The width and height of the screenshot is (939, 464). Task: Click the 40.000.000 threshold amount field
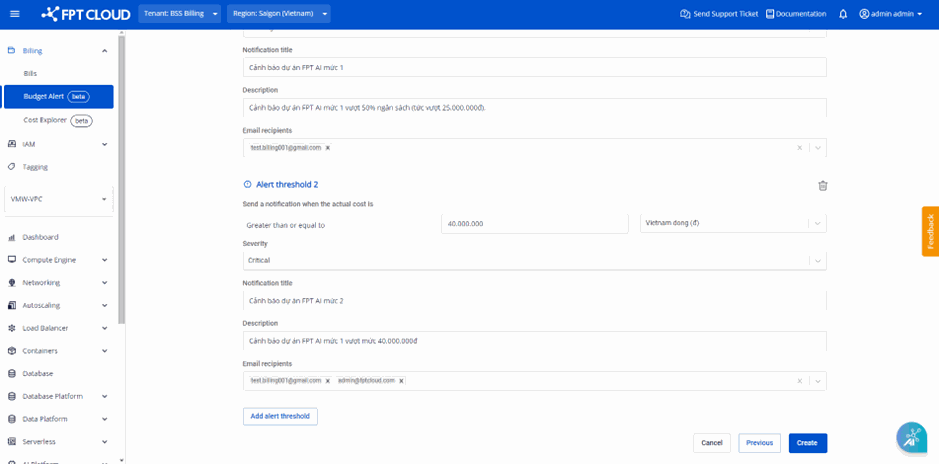(534, 223)
